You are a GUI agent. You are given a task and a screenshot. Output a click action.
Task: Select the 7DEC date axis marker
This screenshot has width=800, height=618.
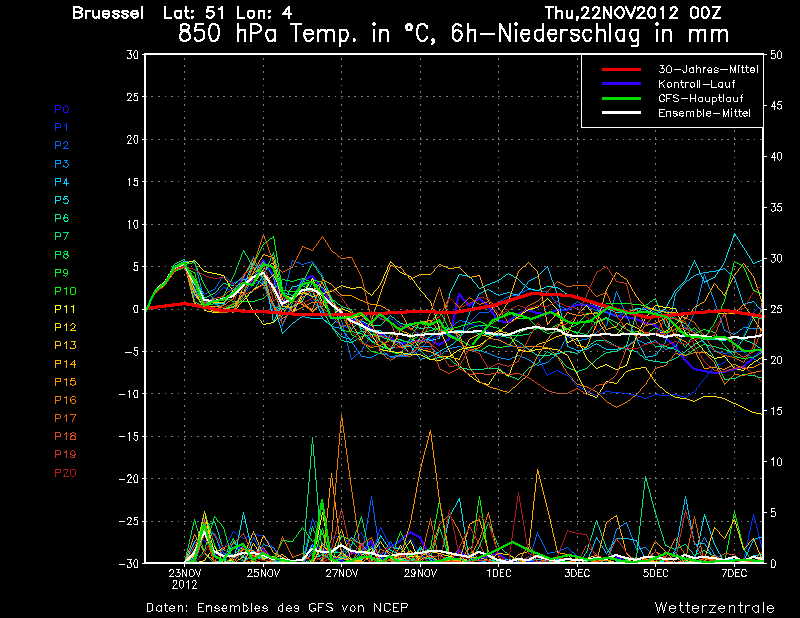pyautogui.click(x=734, y=574)
